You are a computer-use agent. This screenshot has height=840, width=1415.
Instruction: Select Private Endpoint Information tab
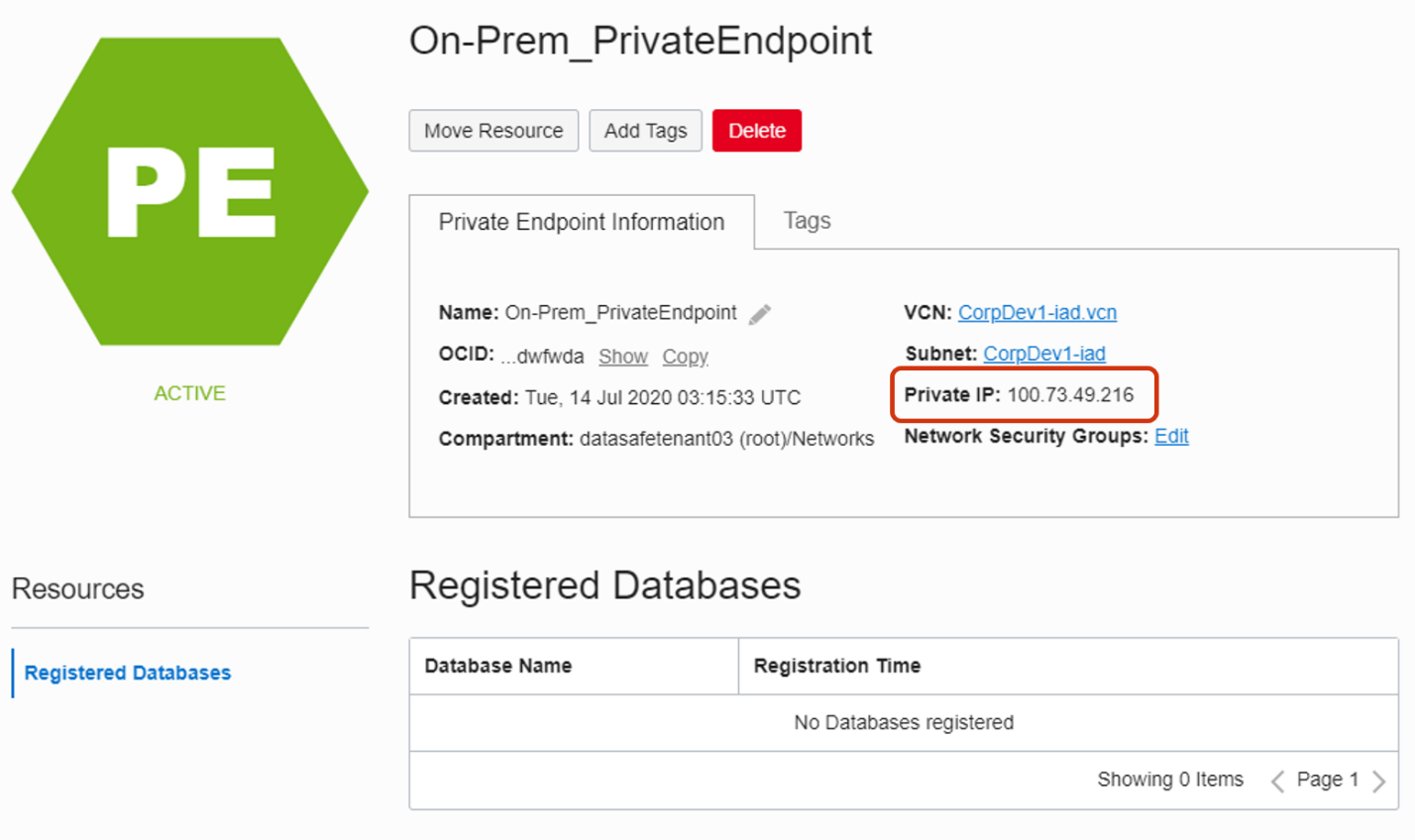click(x=581, y=222)
